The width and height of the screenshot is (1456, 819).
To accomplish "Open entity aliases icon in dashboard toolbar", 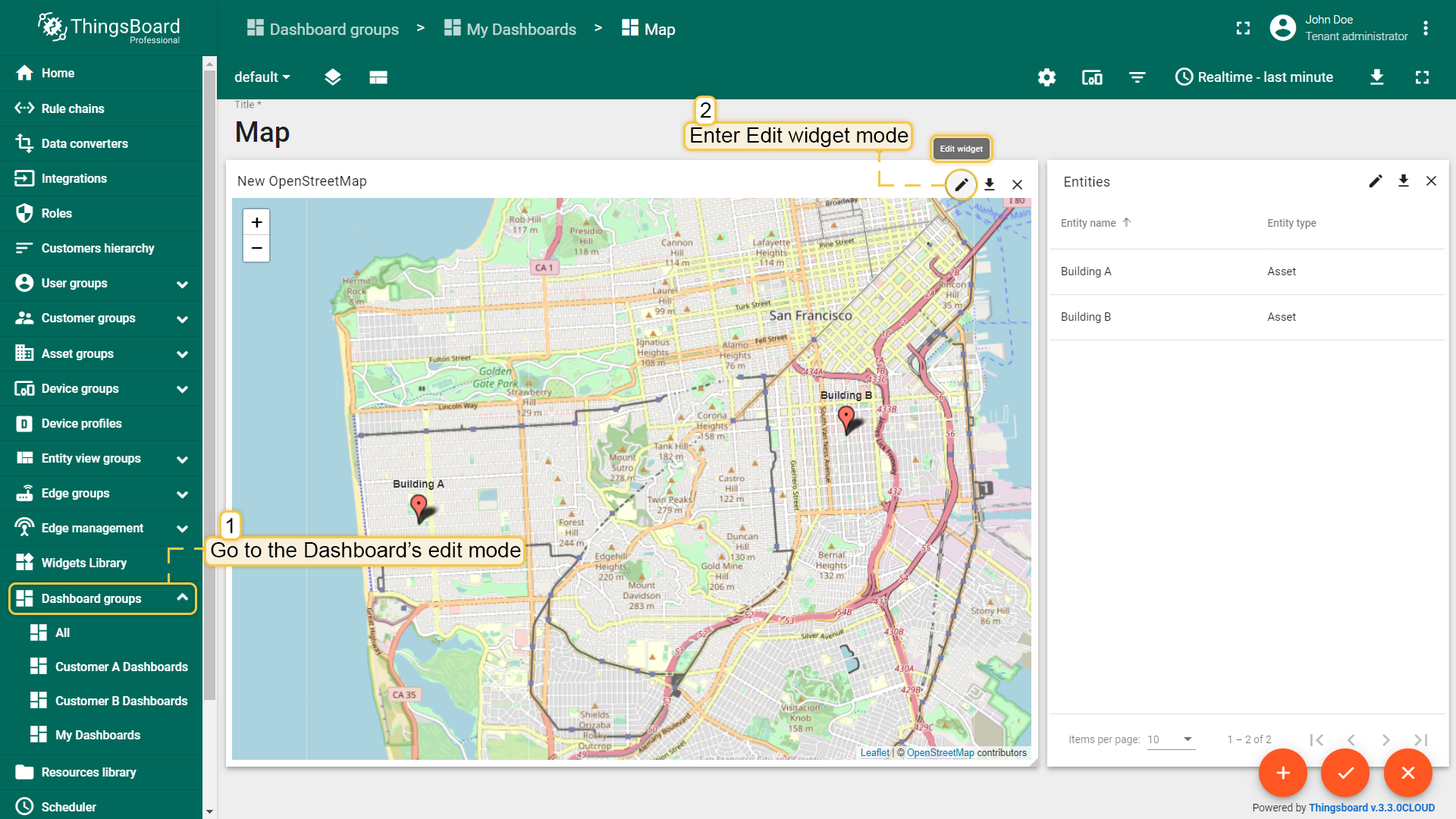I will point(1092,77).
